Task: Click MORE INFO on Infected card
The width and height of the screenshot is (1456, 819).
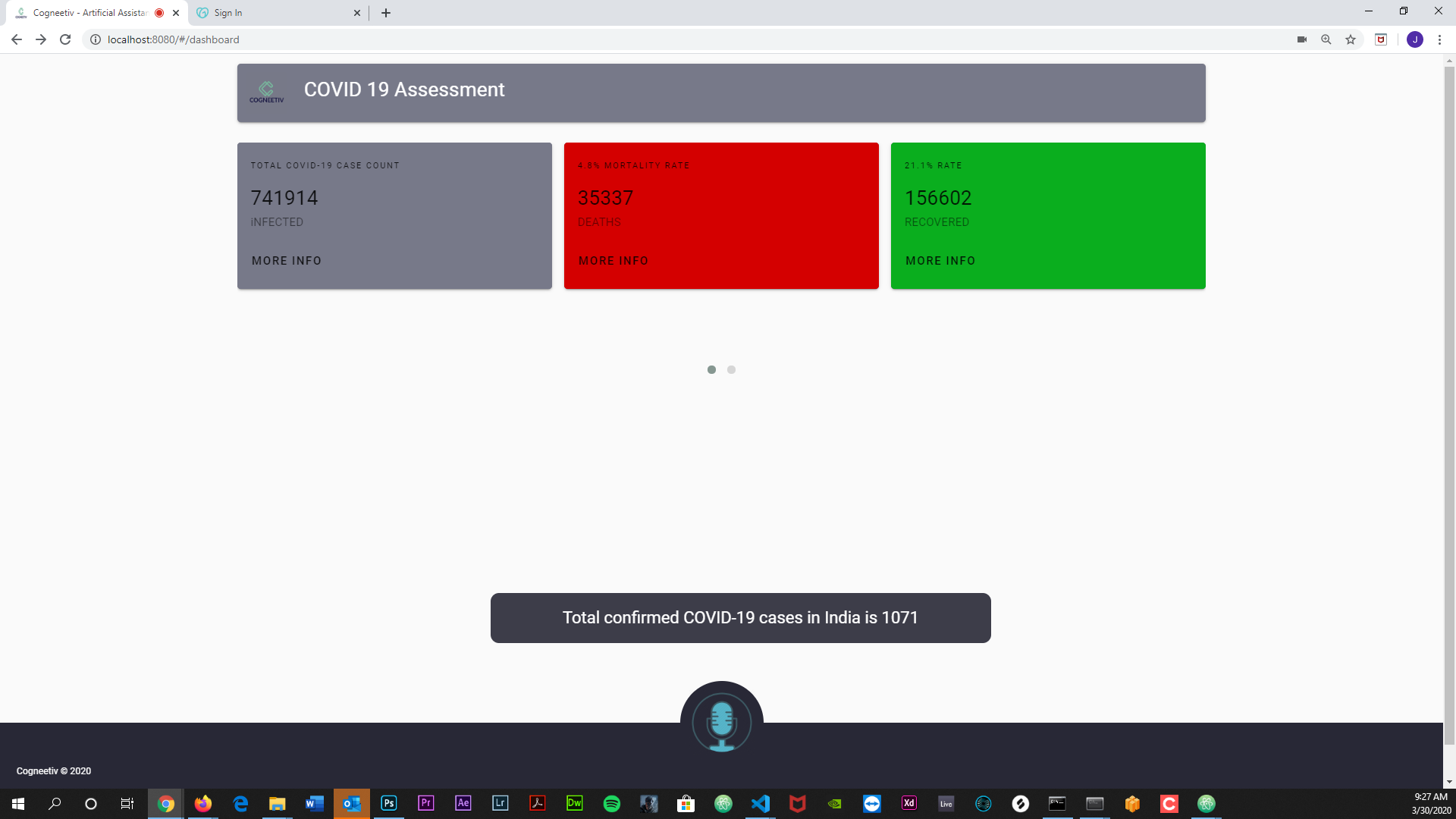Action: [287, 261]
